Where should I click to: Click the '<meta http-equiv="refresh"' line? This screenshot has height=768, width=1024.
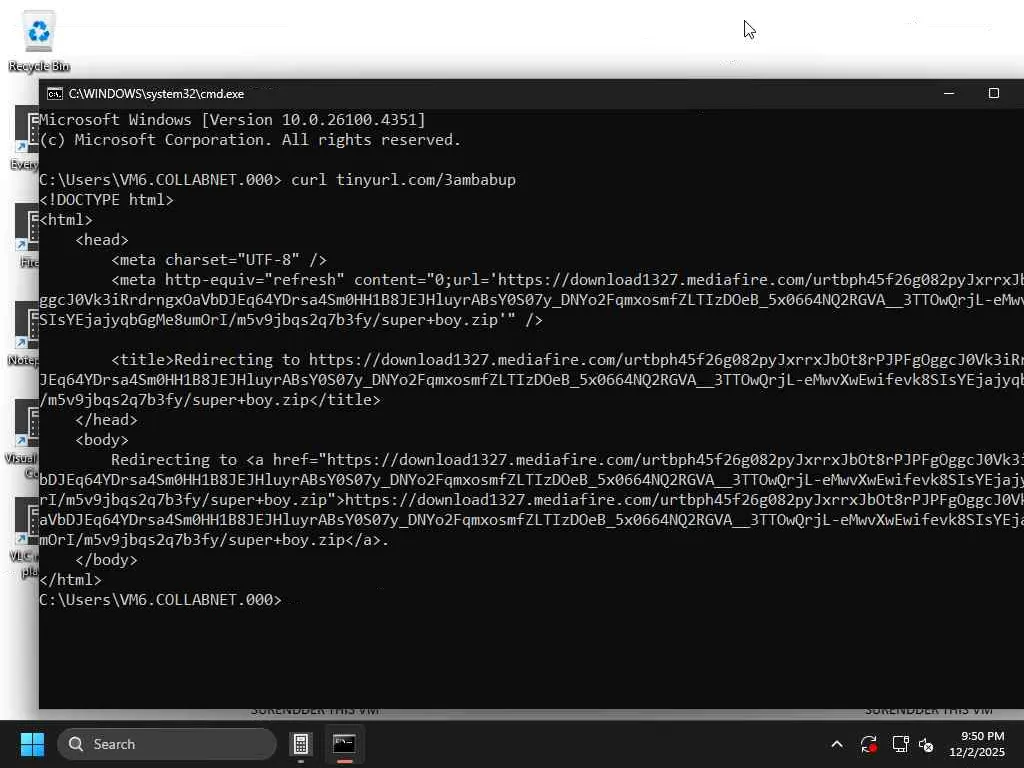pyautogui.click(x=567, y=280)
